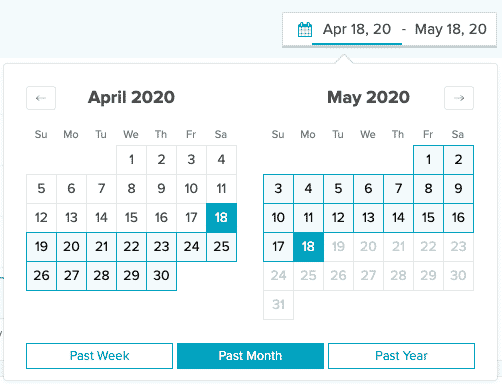Choose April 1 as the date
This screenshot has height=384, width=502.
pos(131,160)
